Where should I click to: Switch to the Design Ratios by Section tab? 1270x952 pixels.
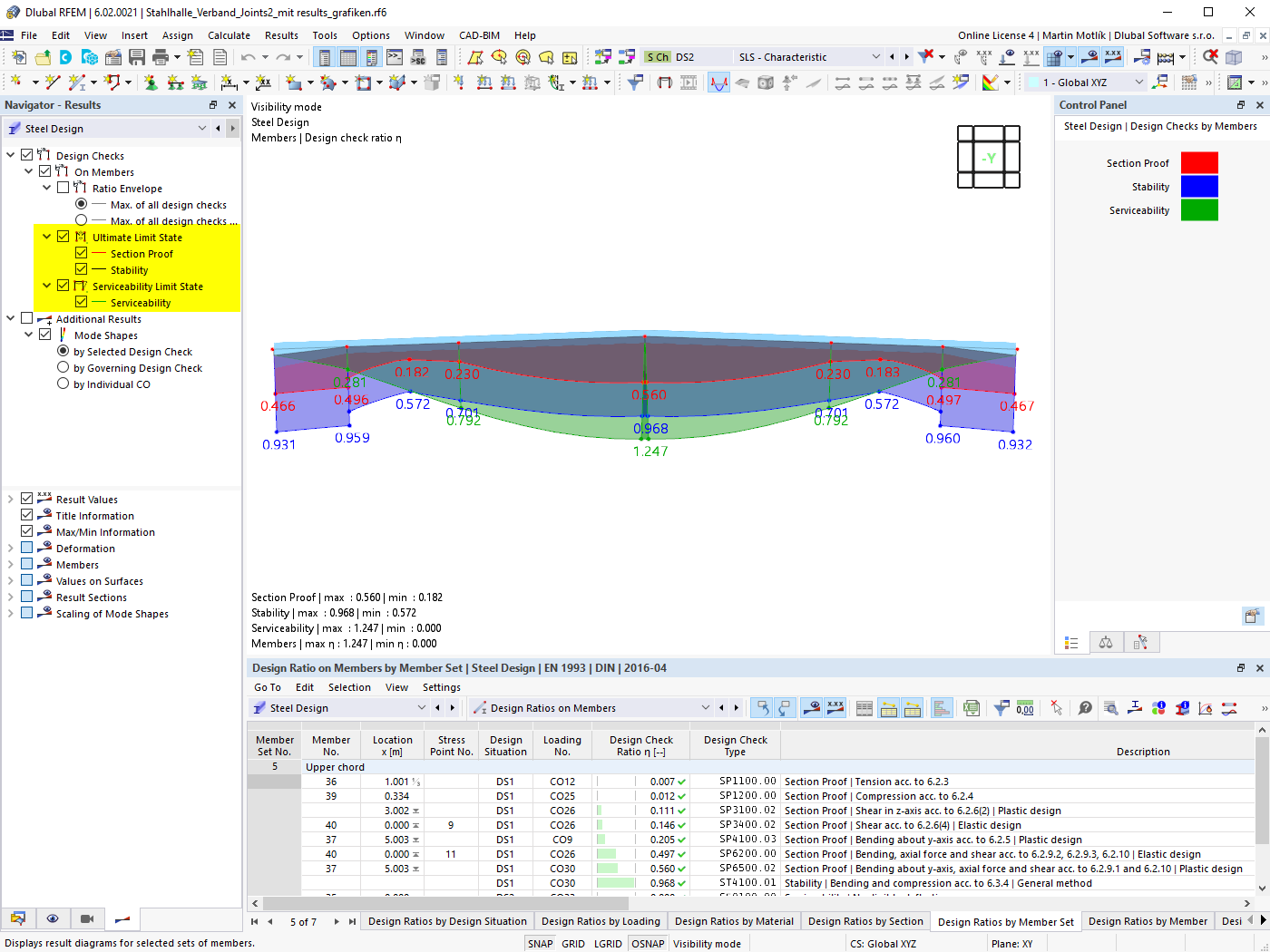click(x=865, y=920)
